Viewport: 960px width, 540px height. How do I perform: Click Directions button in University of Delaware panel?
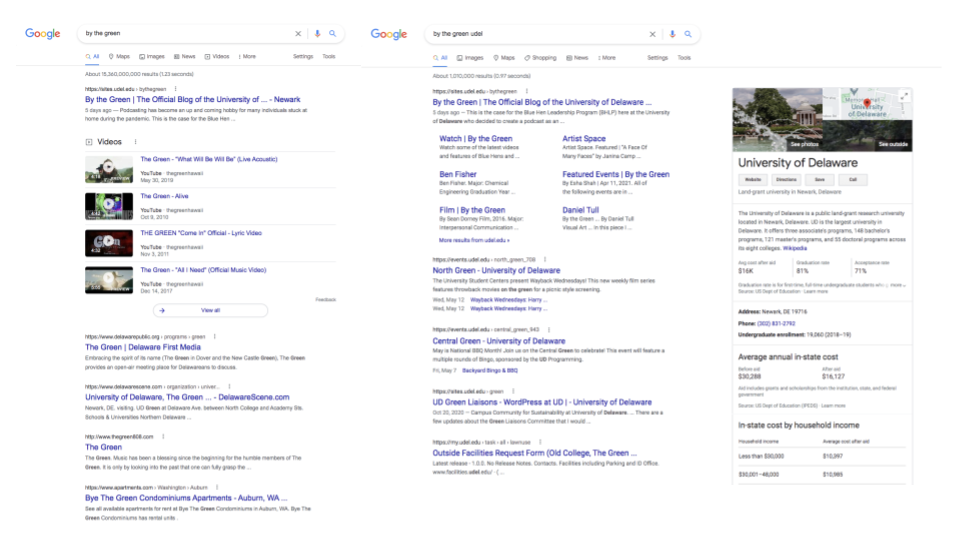click(x=786, y=179)
